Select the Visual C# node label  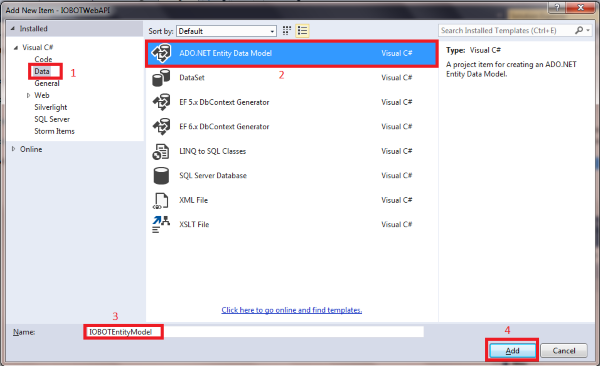click(x=38, y=47)
